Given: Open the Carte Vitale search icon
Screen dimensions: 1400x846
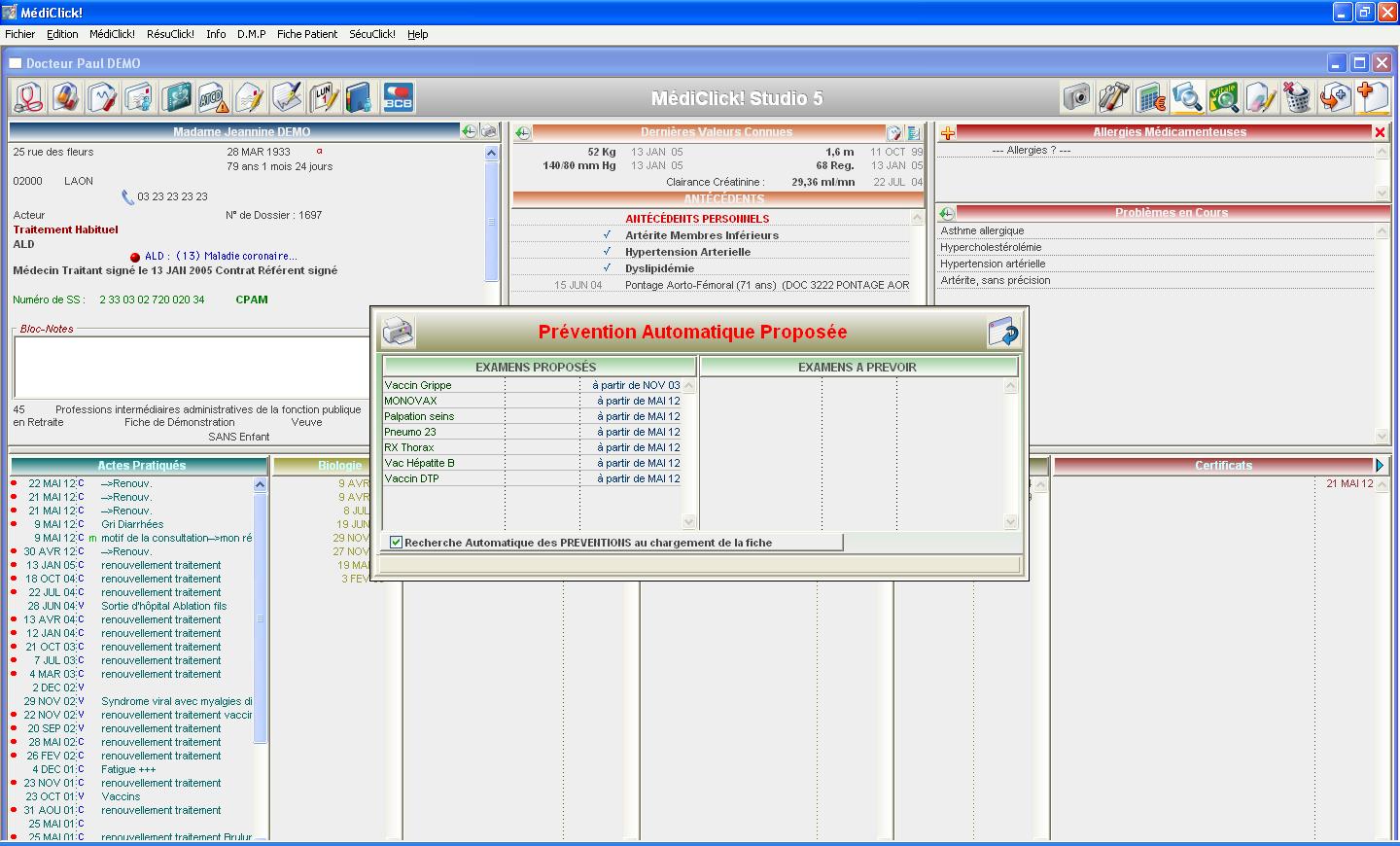Looking at the screenshot, I should pos(1223,97).
